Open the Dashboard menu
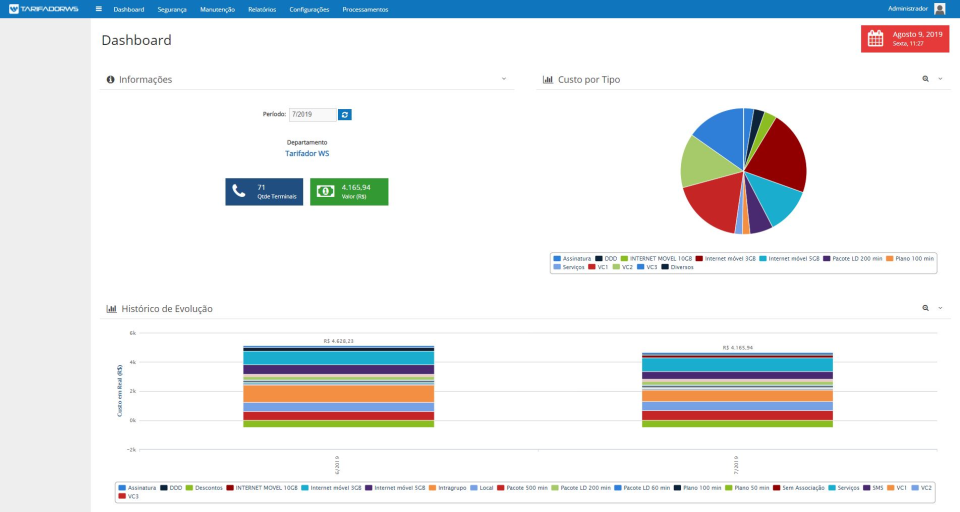This screenshot has width=960, height=512. point(129,9)
